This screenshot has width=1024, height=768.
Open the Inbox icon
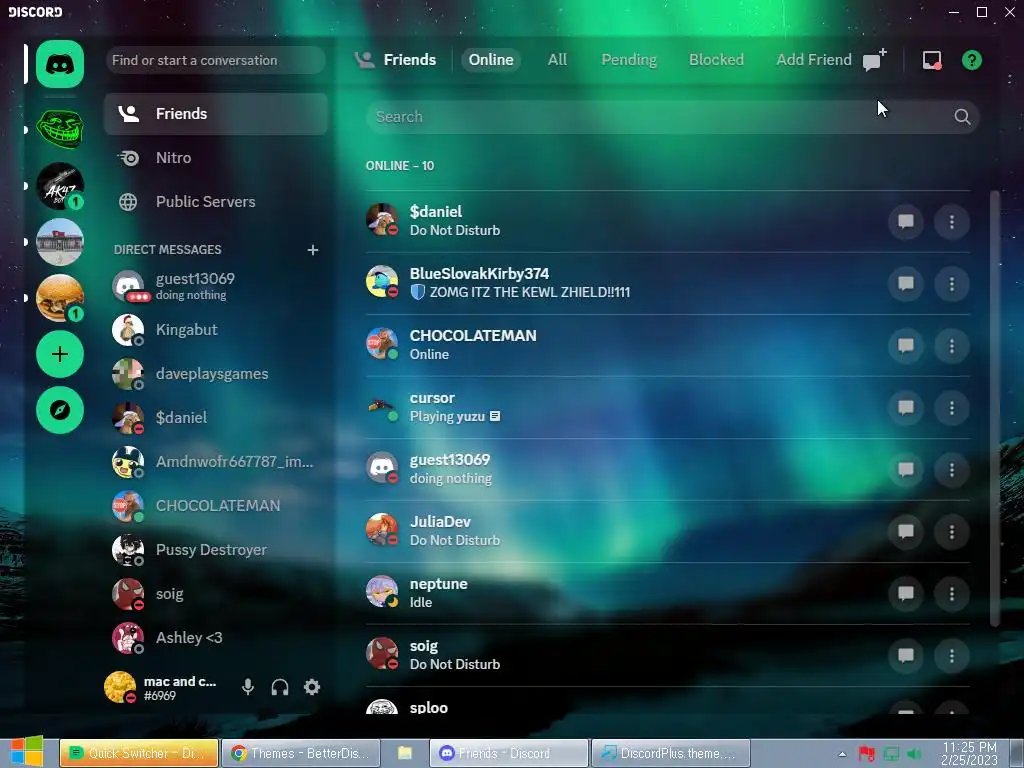[932, 60]
